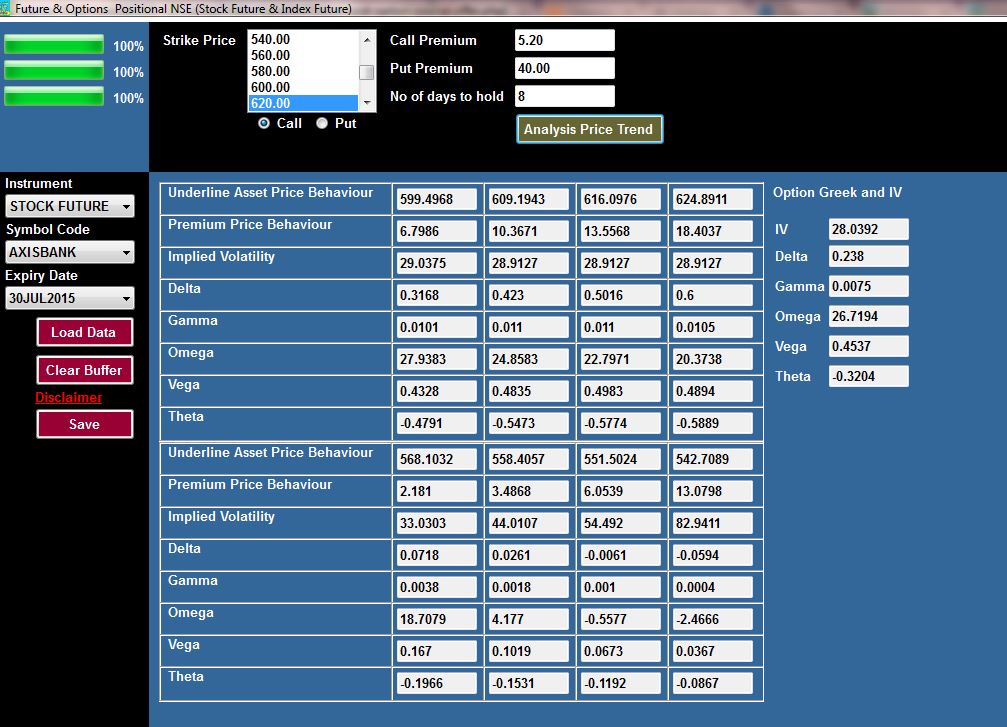Expand the Symbol Code dropdown showing AXISBANK
Viewport: 1007px width, 727px height.
point(69,252)
